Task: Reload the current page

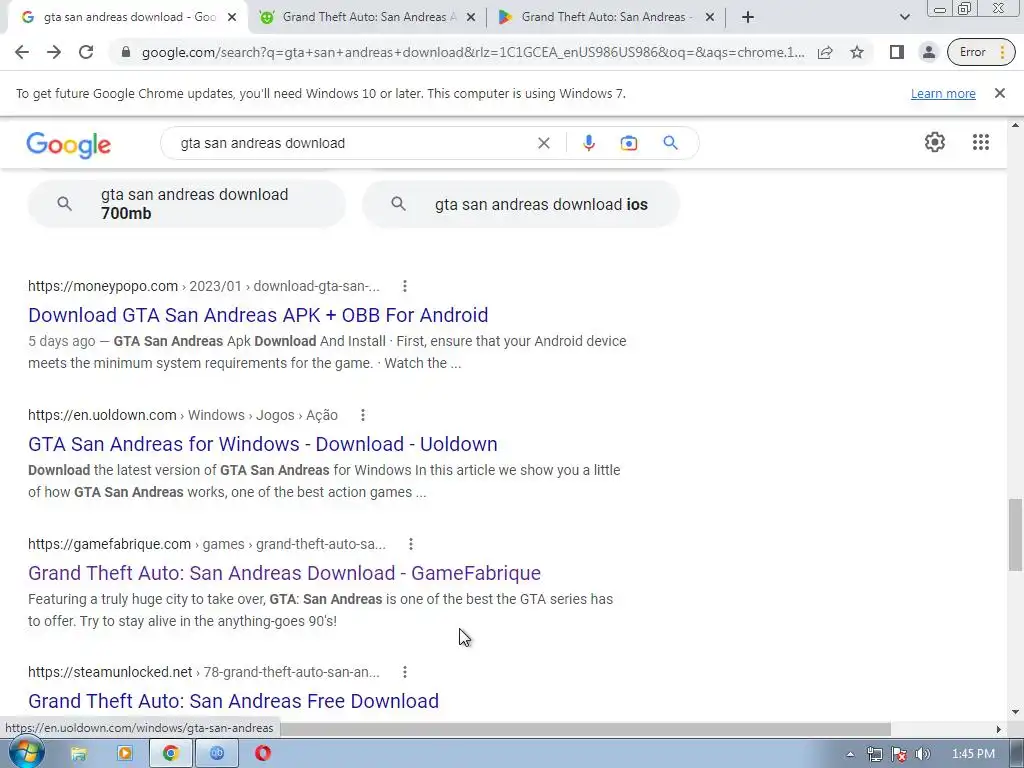Action: [x=86, y=52]
